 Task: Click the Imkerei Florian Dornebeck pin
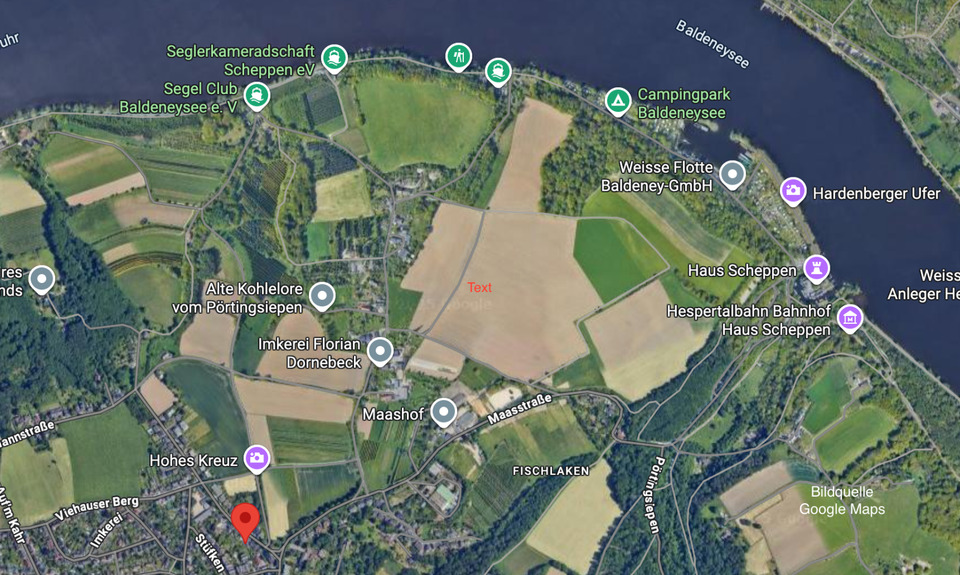point(380,351)
